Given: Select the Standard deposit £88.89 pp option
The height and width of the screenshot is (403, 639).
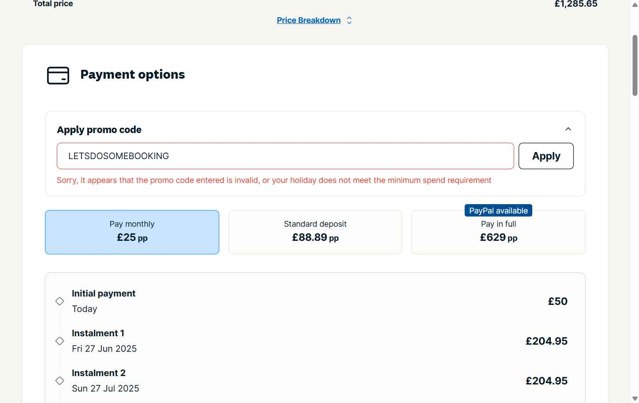Looking at the screenshot, I should coord(315,232).
